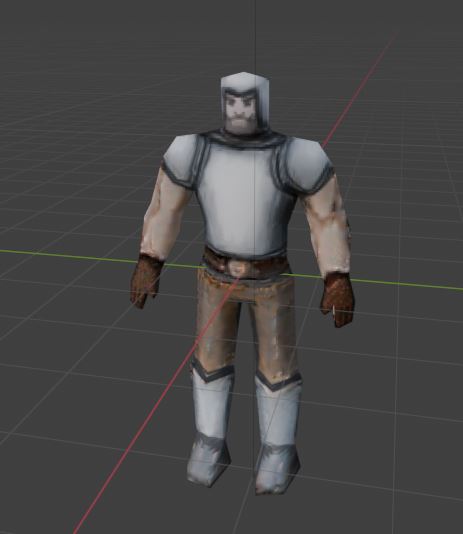Screen dimensions: 463x534
Task: Click the round belt buckle
Action: point(236,268)
